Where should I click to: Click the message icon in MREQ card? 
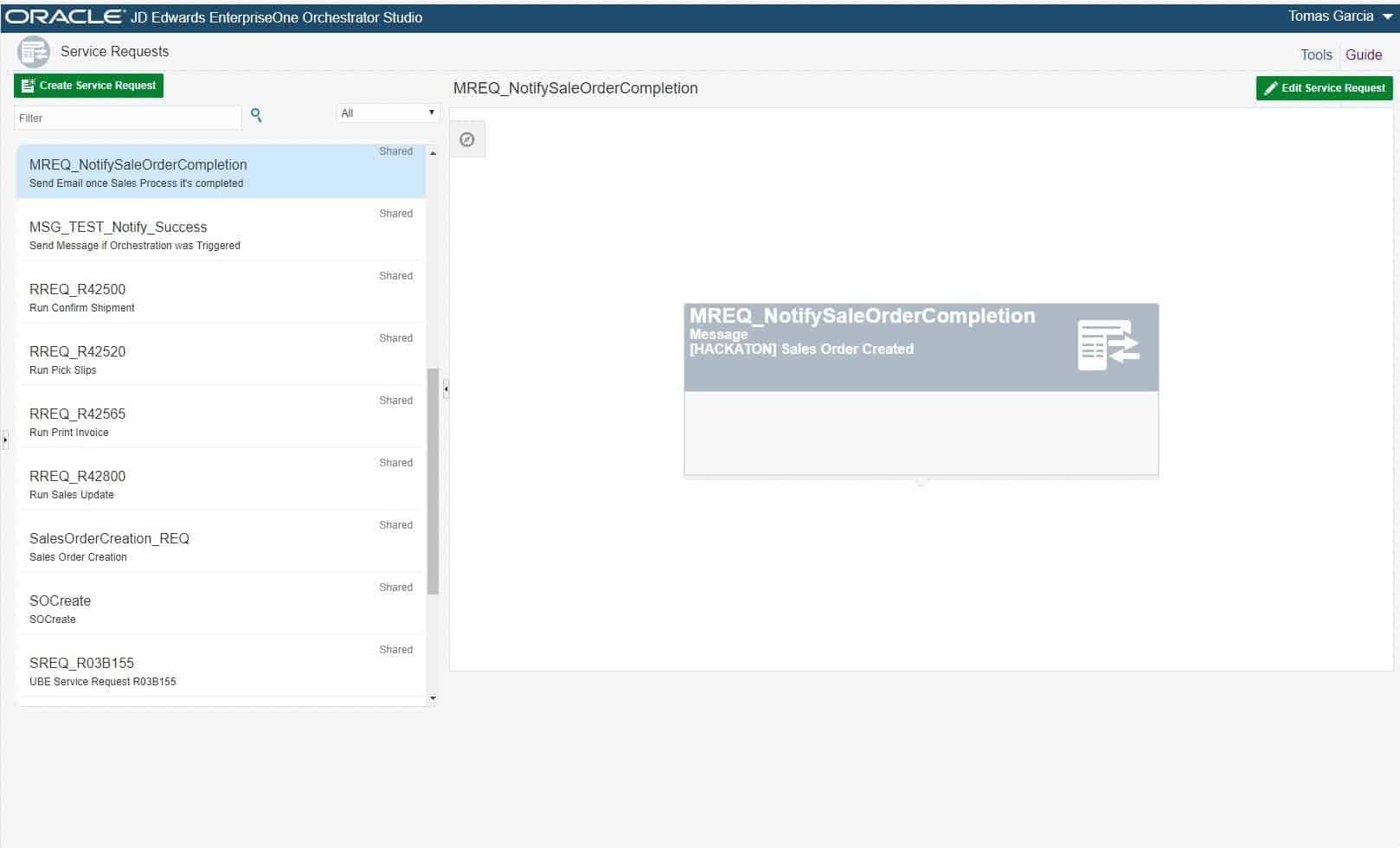[1108, 345]
